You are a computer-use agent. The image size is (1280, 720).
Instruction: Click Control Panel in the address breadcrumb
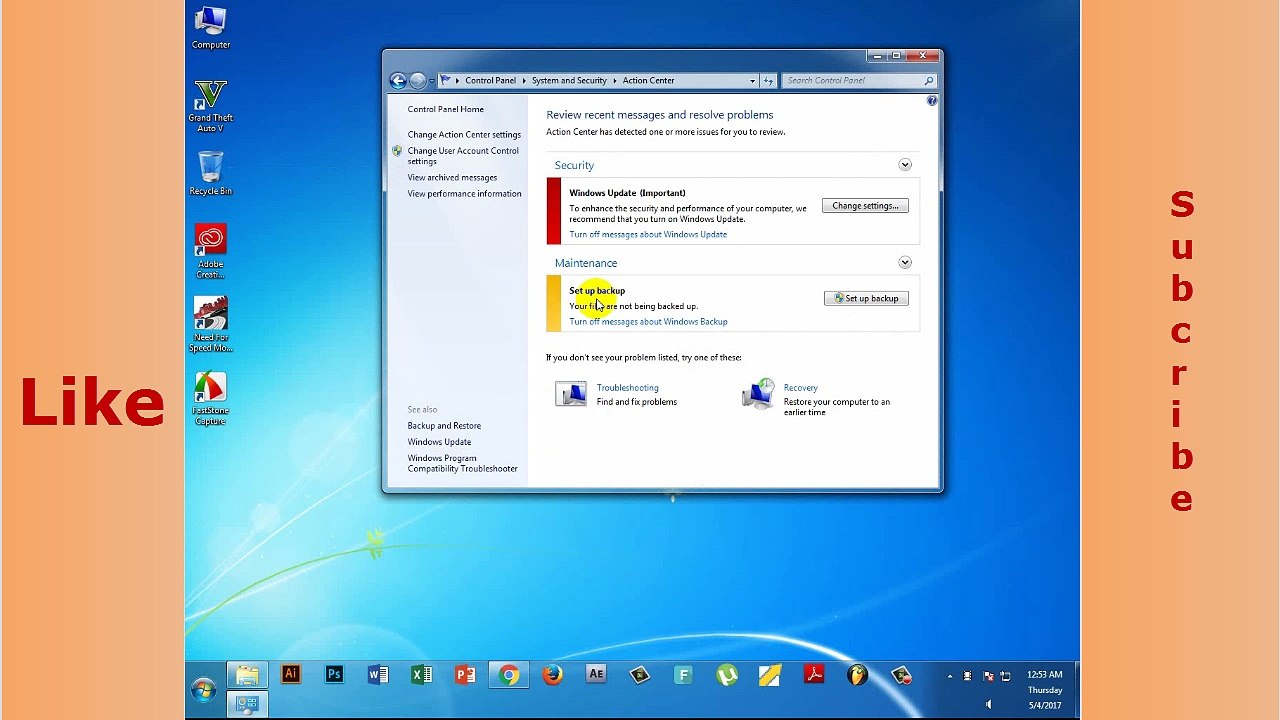coord(490,81)
